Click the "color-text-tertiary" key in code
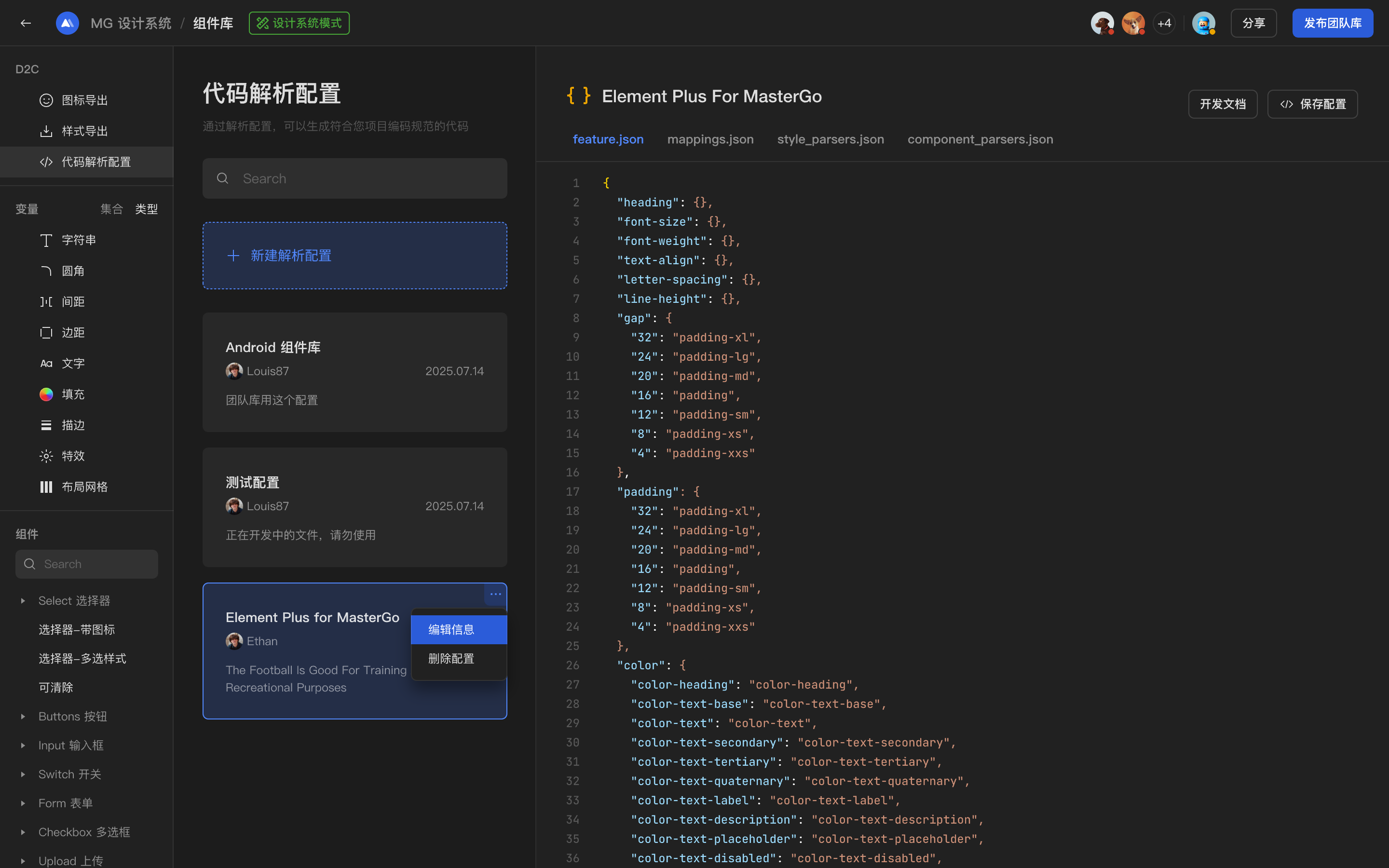 (703, 762)
